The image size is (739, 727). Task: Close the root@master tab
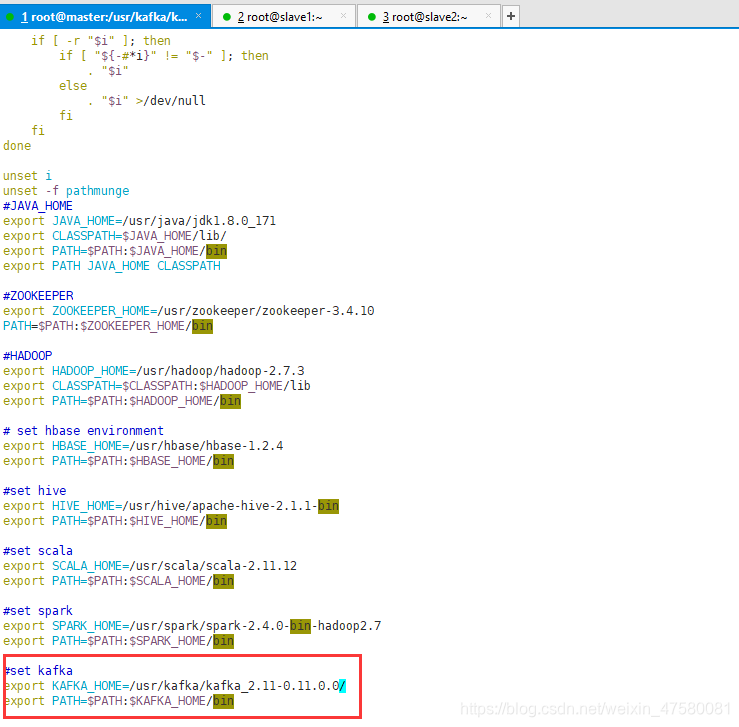click(198, 16)
